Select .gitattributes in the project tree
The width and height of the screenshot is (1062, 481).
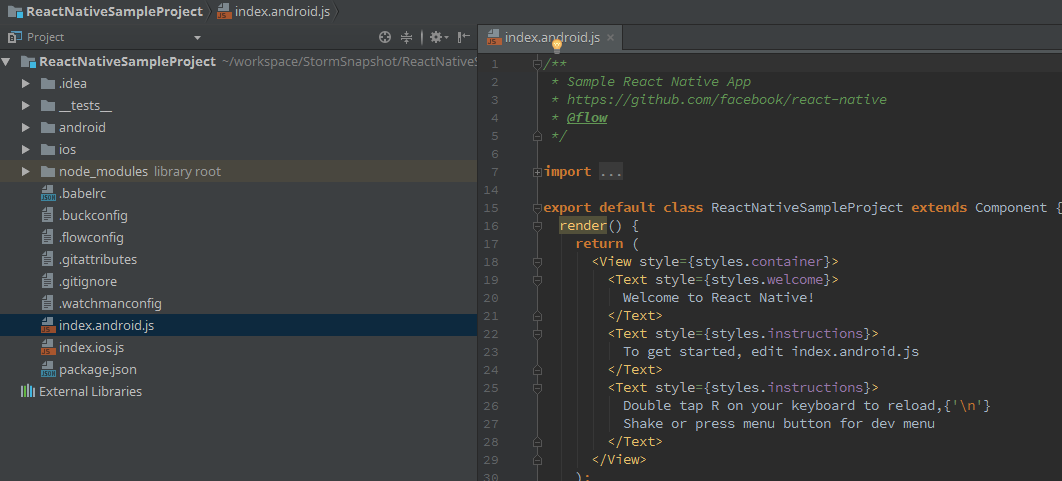(98, 259)
